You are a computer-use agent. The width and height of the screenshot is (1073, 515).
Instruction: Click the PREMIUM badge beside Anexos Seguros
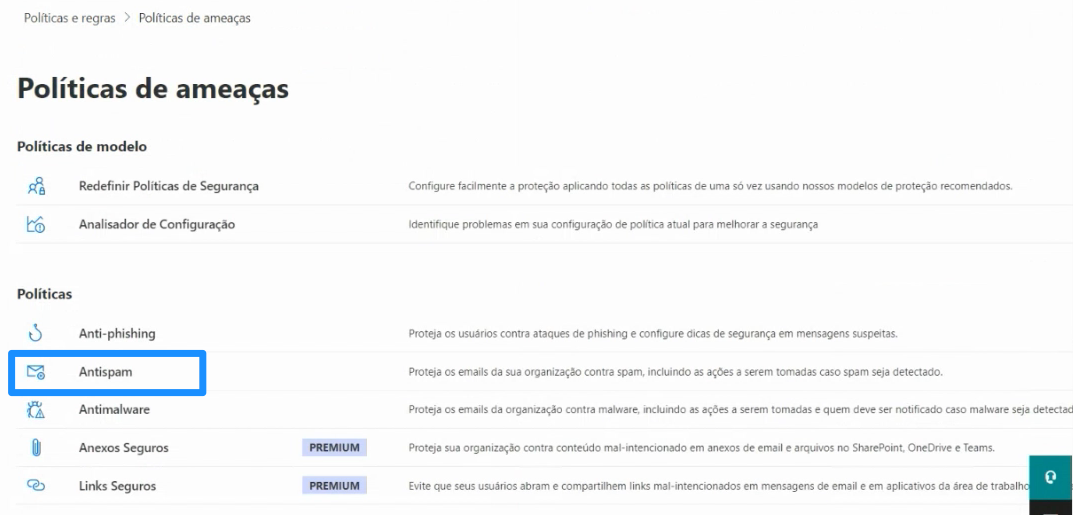(334, 448)
